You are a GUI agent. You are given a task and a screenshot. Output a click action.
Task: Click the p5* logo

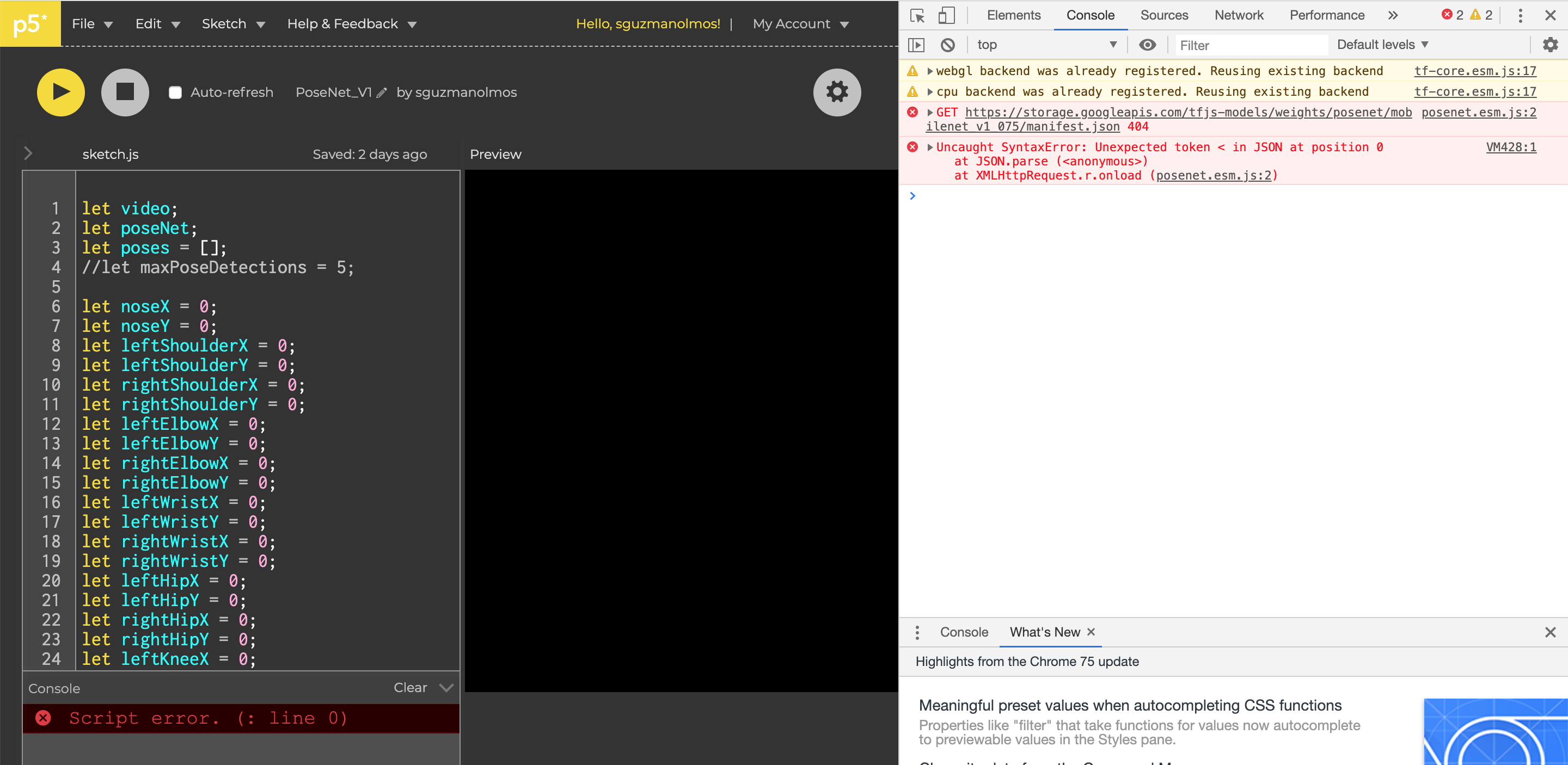30,24
